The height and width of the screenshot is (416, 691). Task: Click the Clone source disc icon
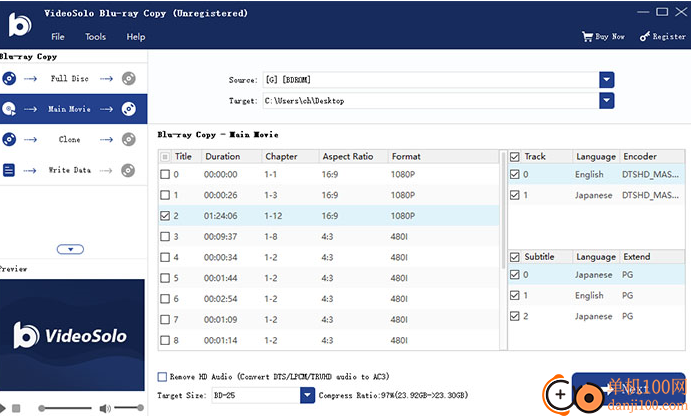point(9,140)
